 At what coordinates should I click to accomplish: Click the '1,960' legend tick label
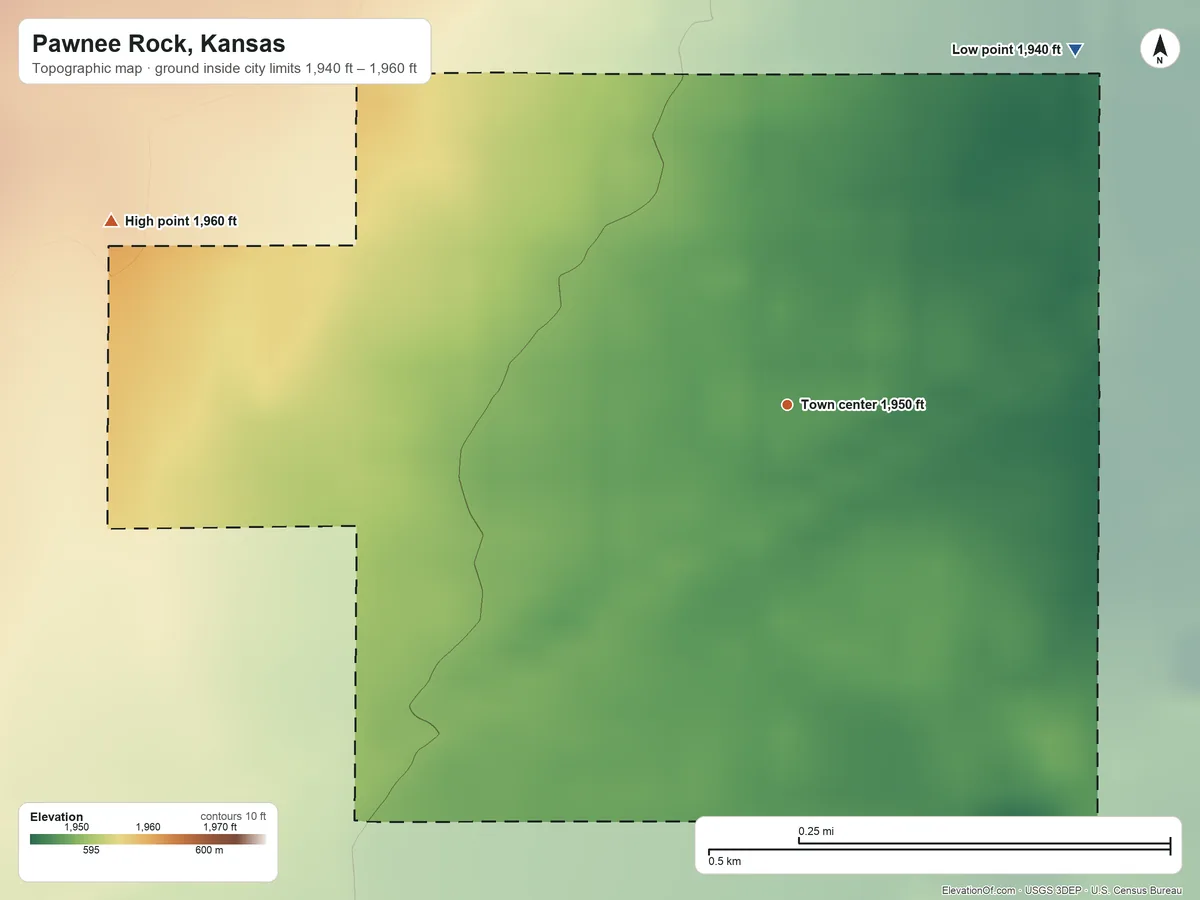(148, 827)
